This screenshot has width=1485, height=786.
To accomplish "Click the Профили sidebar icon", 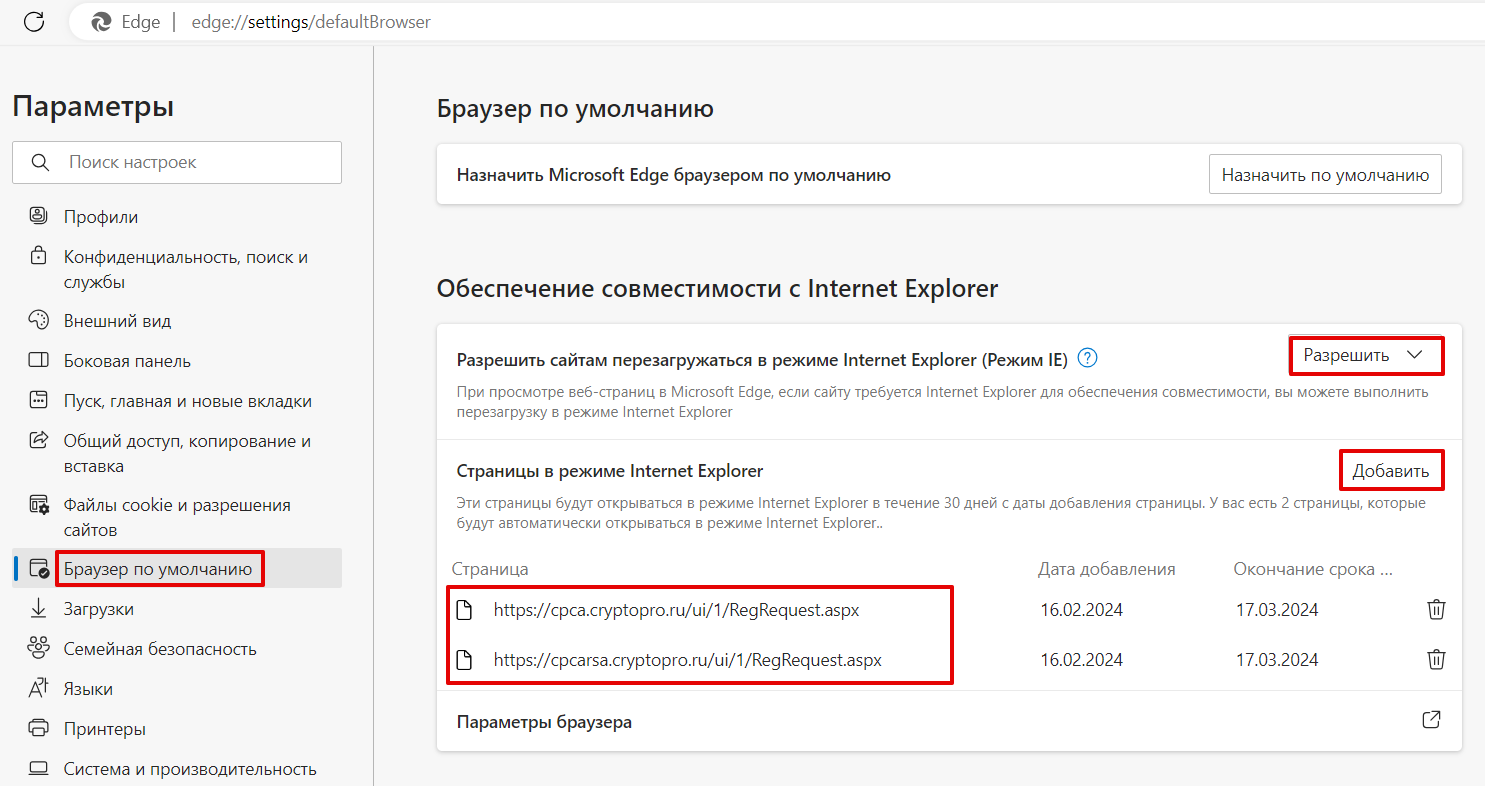I will 39,216.
